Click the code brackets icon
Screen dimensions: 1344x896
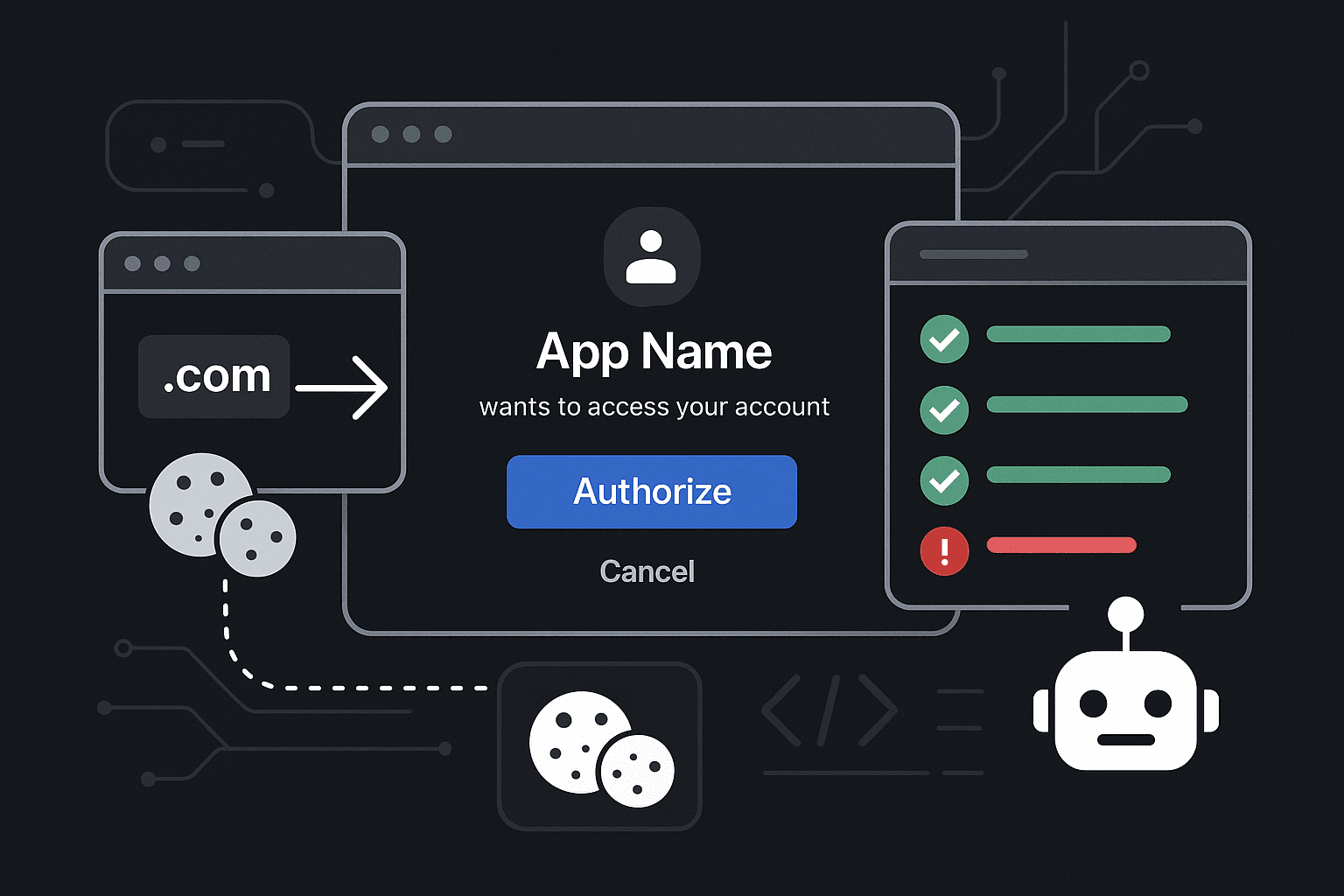(x=829, y=710)
